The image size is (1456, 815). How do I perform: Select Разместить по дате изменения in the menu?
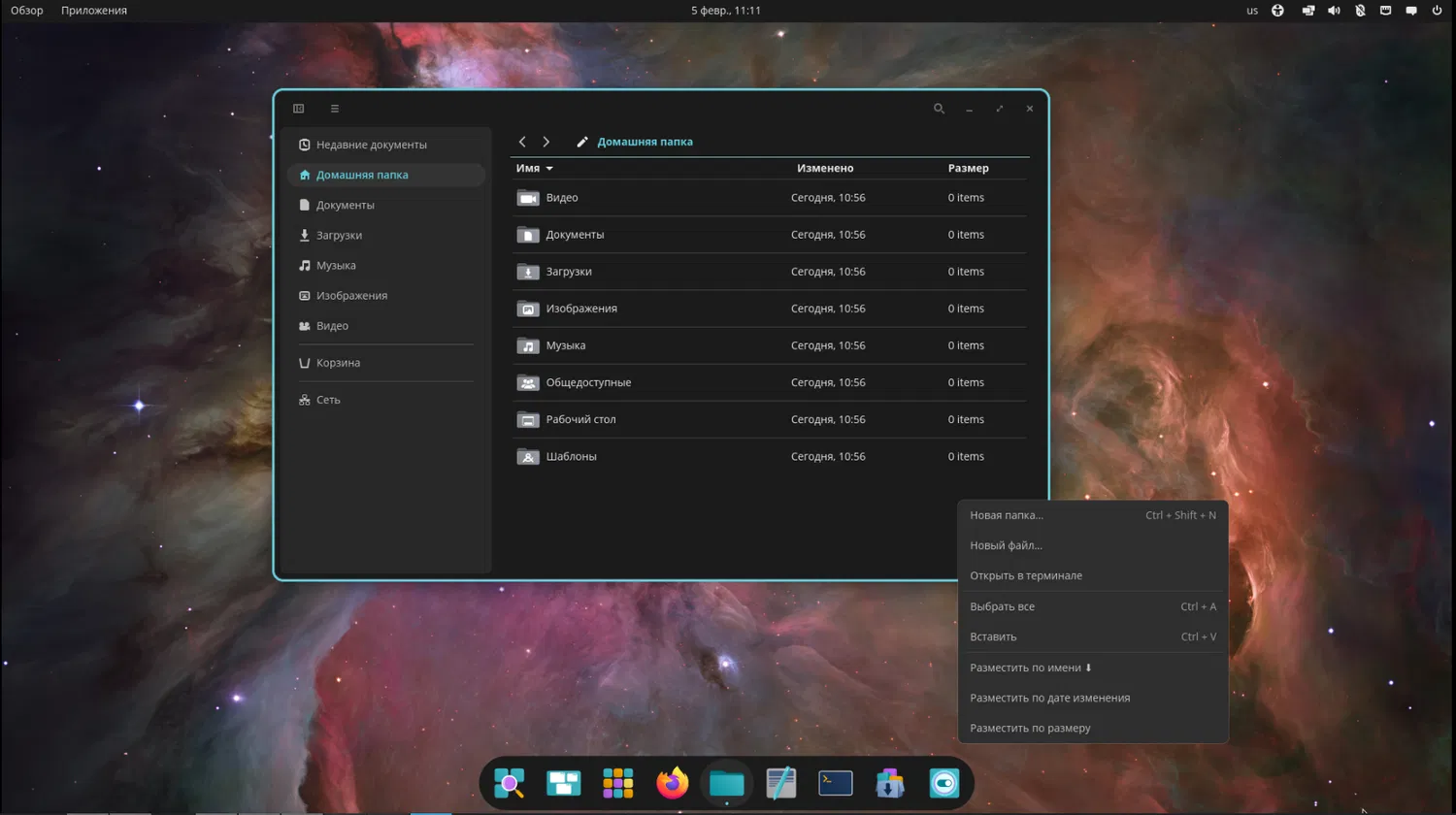(1093, 698)
